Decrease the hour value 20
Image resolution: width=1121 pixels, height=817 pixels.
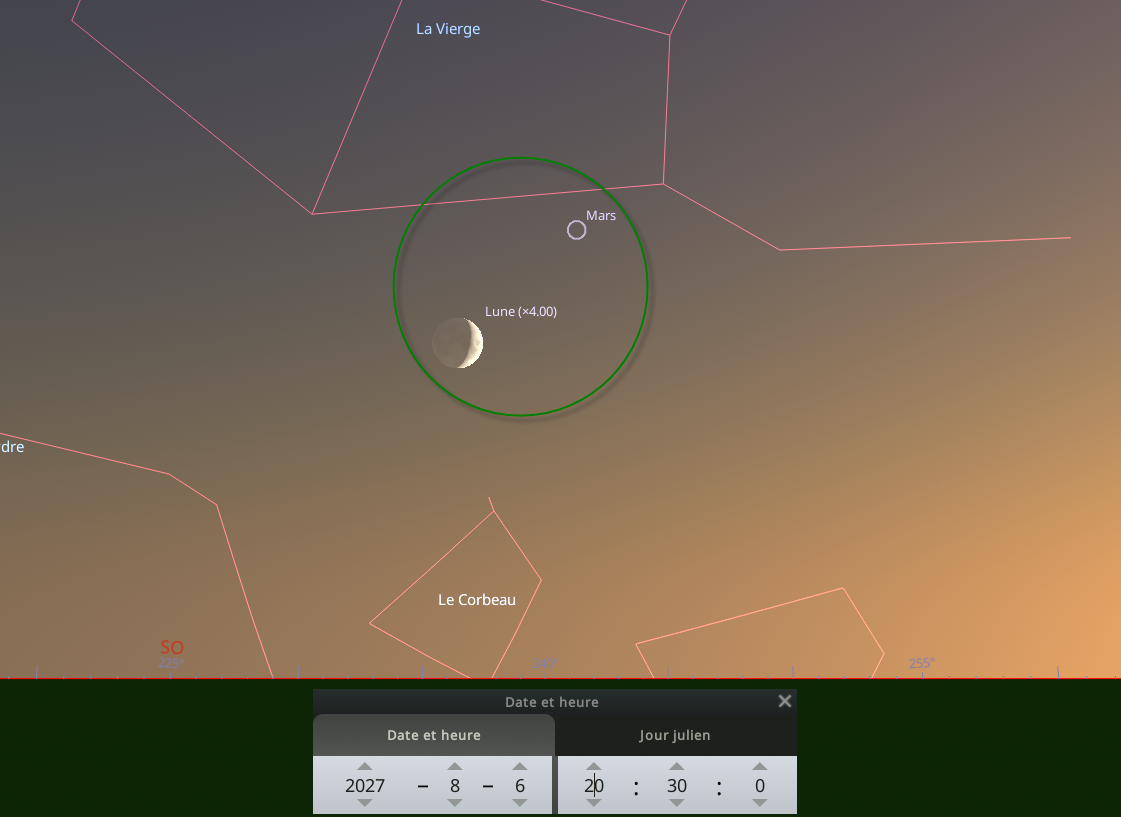tap(593, 803)
